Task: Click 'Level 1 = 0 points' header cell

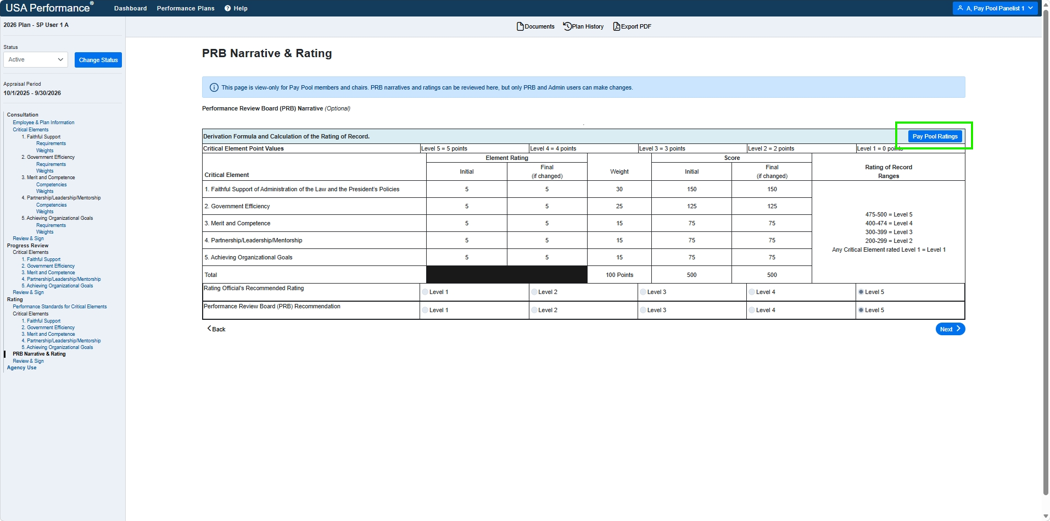Action: pyautogui.click(x=910, y=148)
